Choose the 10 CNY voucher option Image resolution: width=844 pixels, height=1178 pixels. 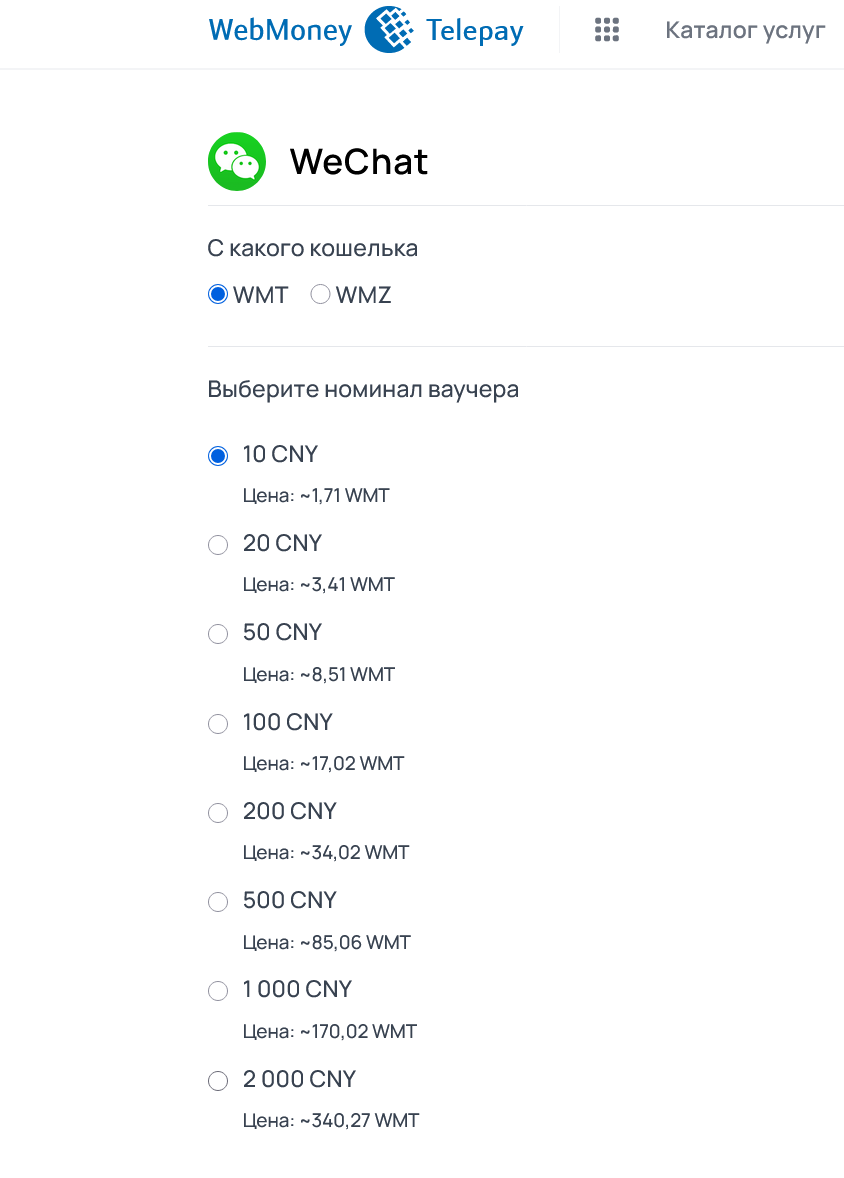[218, 456]
